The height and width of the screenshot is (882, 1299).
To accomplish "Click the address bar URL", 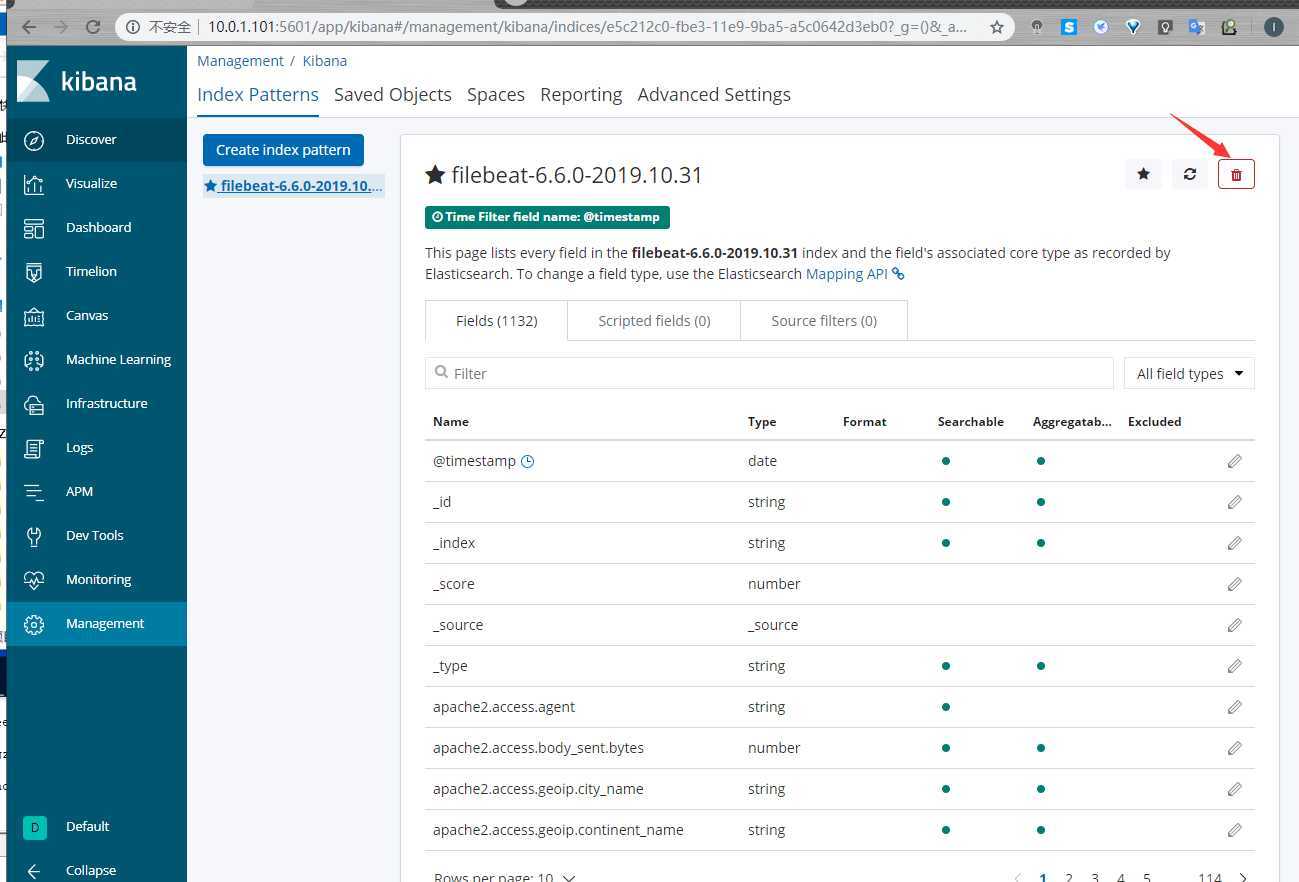I will point(587,27).
